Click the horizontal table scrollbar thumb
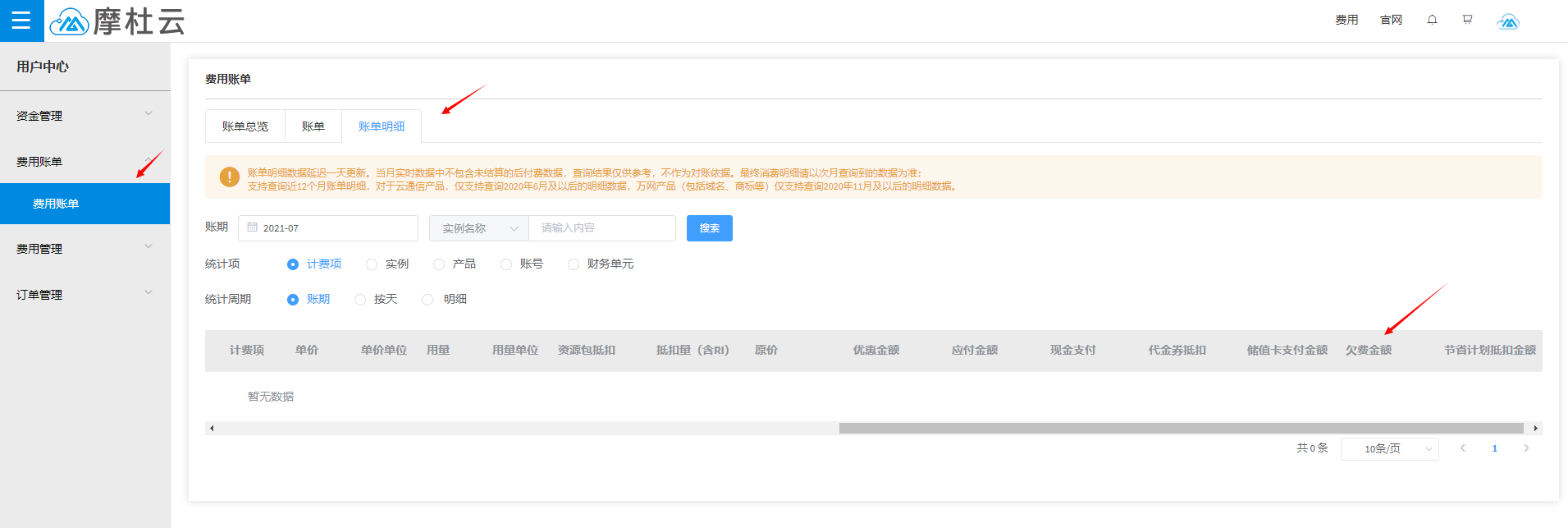The width and height of the screenshot is (1568, 528). 1181,428
